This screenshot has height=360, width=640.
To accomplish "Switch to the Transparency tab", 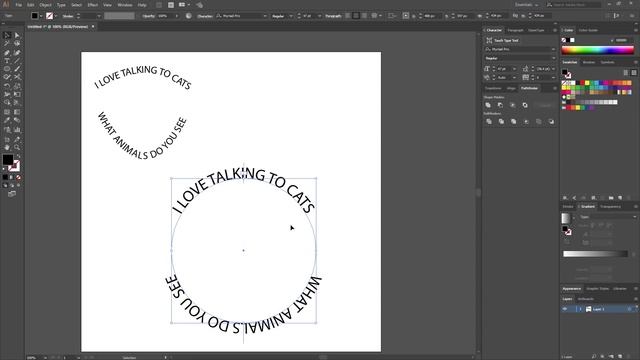I will (x=610, y=207).
